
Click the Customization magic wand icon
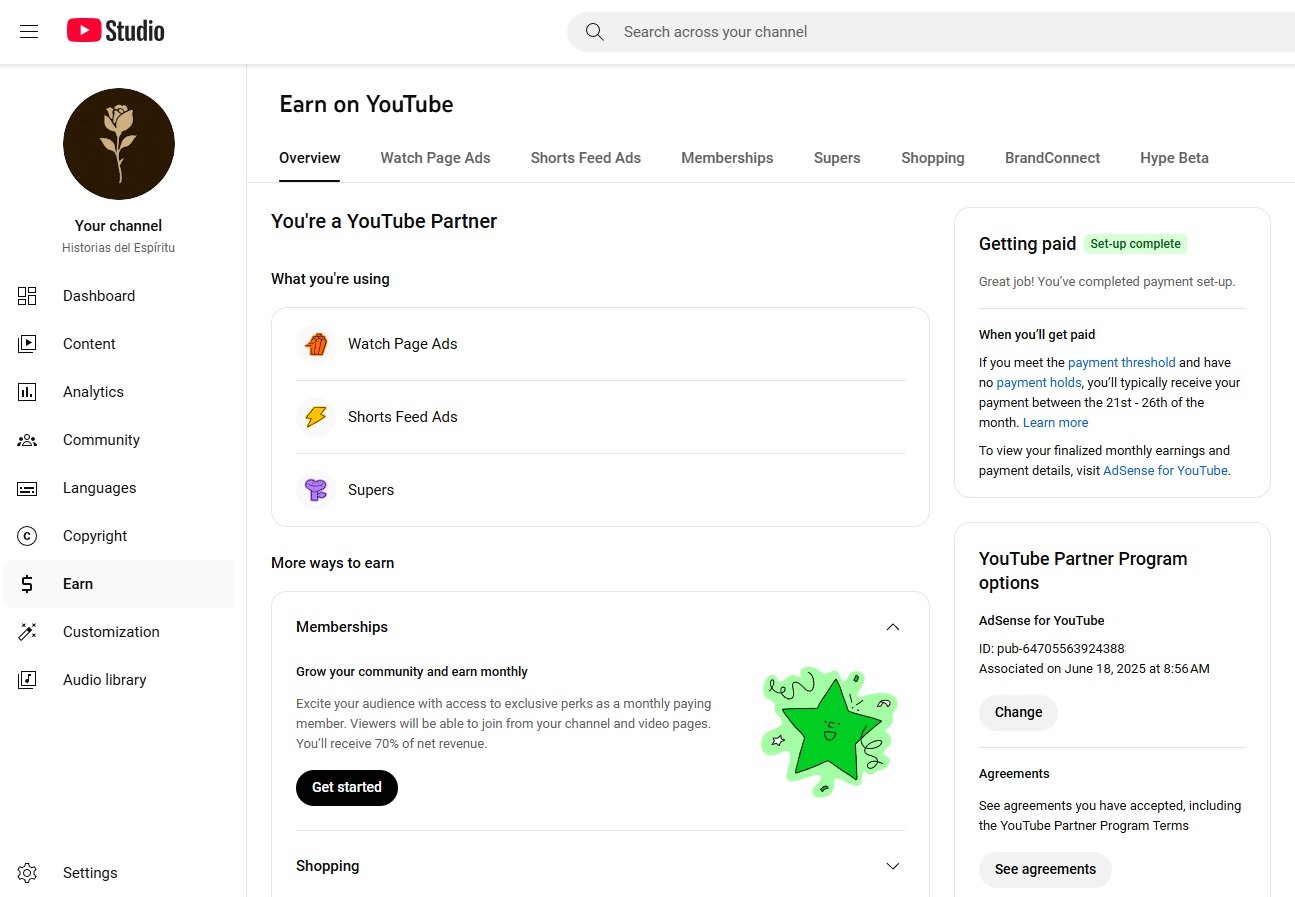27,632
